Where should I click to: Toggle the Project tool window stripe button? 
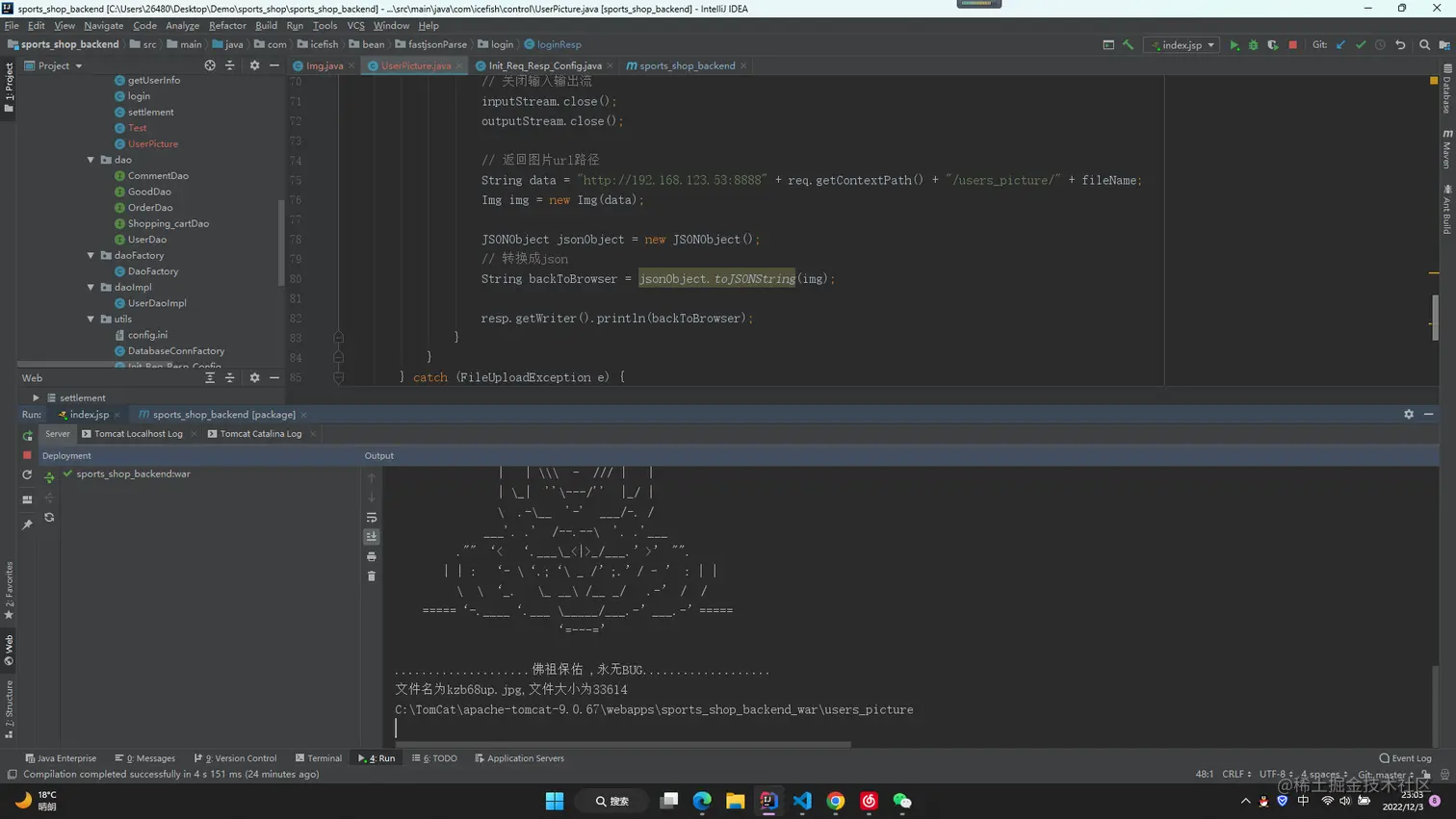tap(9, 87)
